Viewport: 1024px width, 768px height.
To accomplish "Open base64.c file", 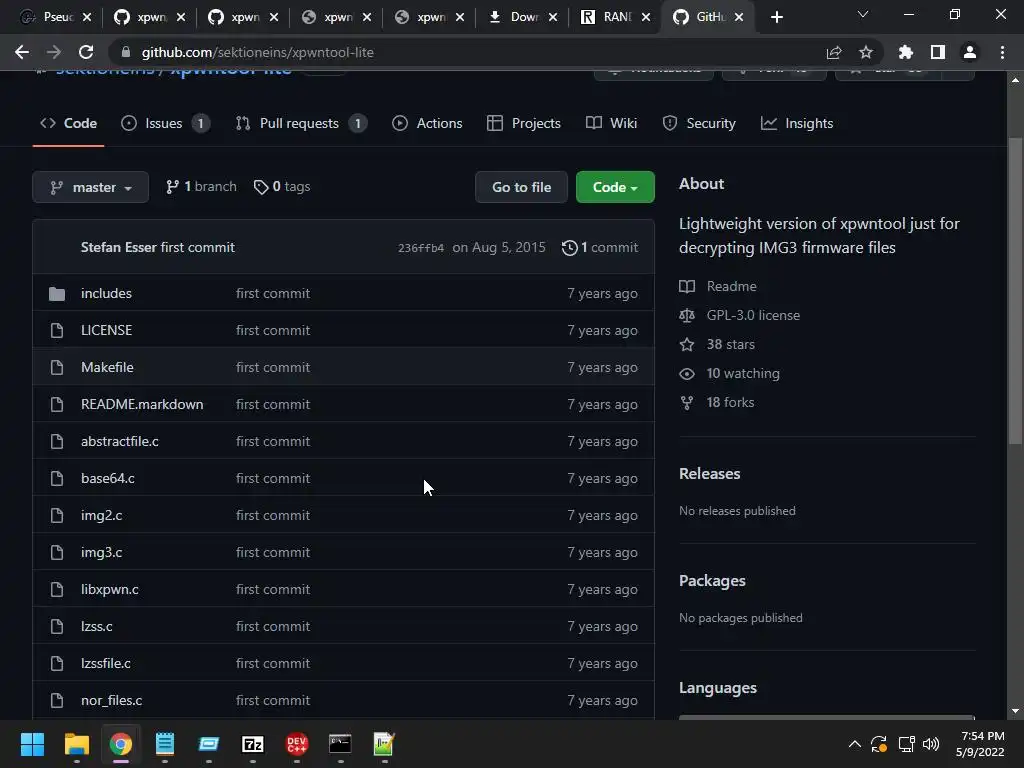I will (108, 478).
